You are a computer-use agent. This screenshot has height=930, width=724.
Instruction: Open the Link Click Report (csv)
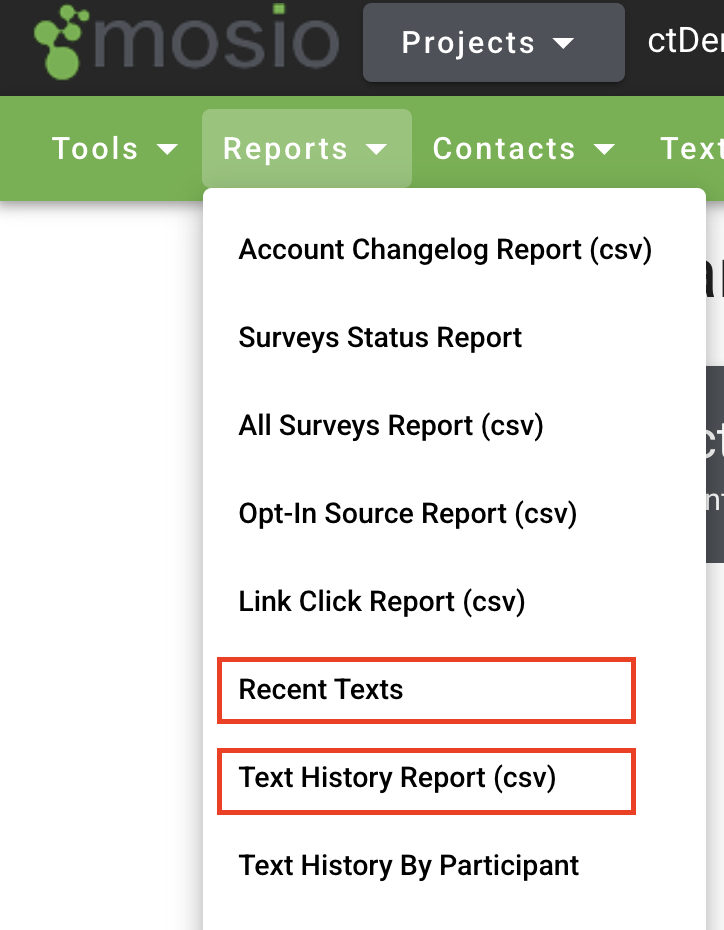(x=382, y=602)
